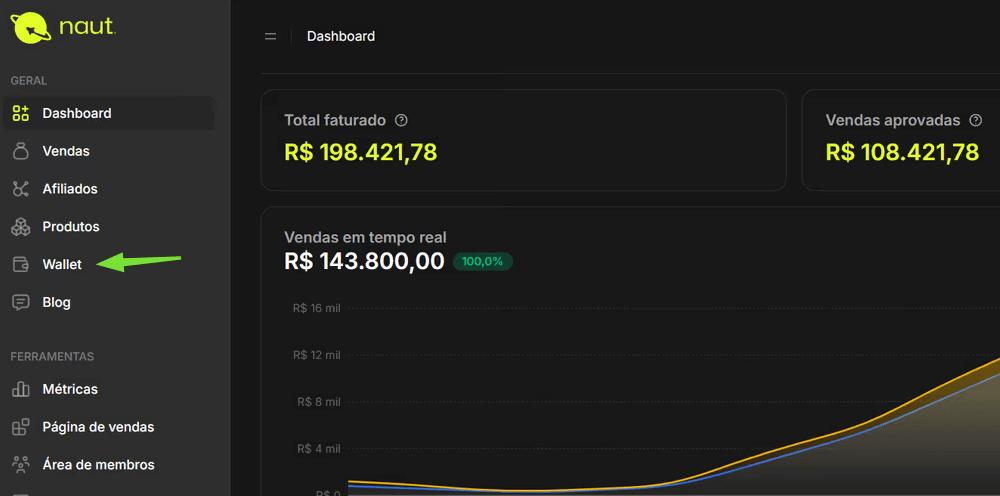
Task: Click the Afiliados network icon
Action: tap(20, 189)
